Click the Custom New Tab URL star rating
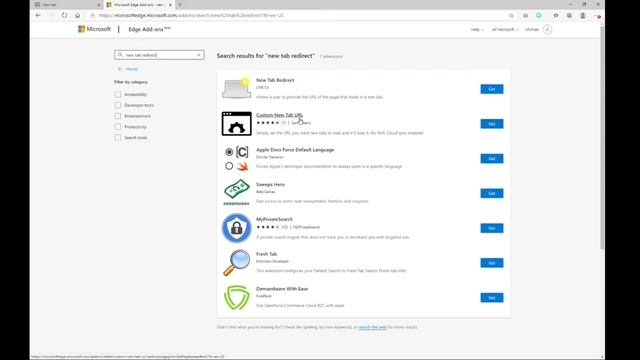Viewport: 640px width, 360px height. coord(268,122)
